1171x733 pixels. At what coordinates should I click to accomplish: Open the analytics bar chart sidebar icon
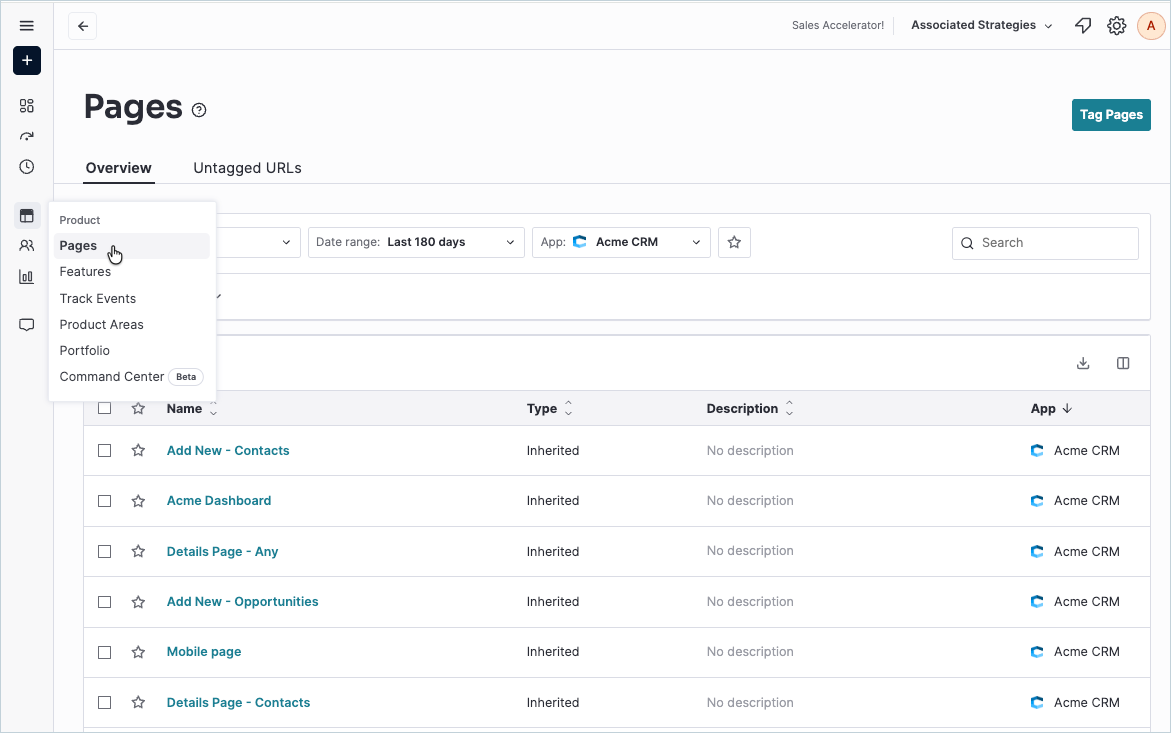[x=27, y=277]
